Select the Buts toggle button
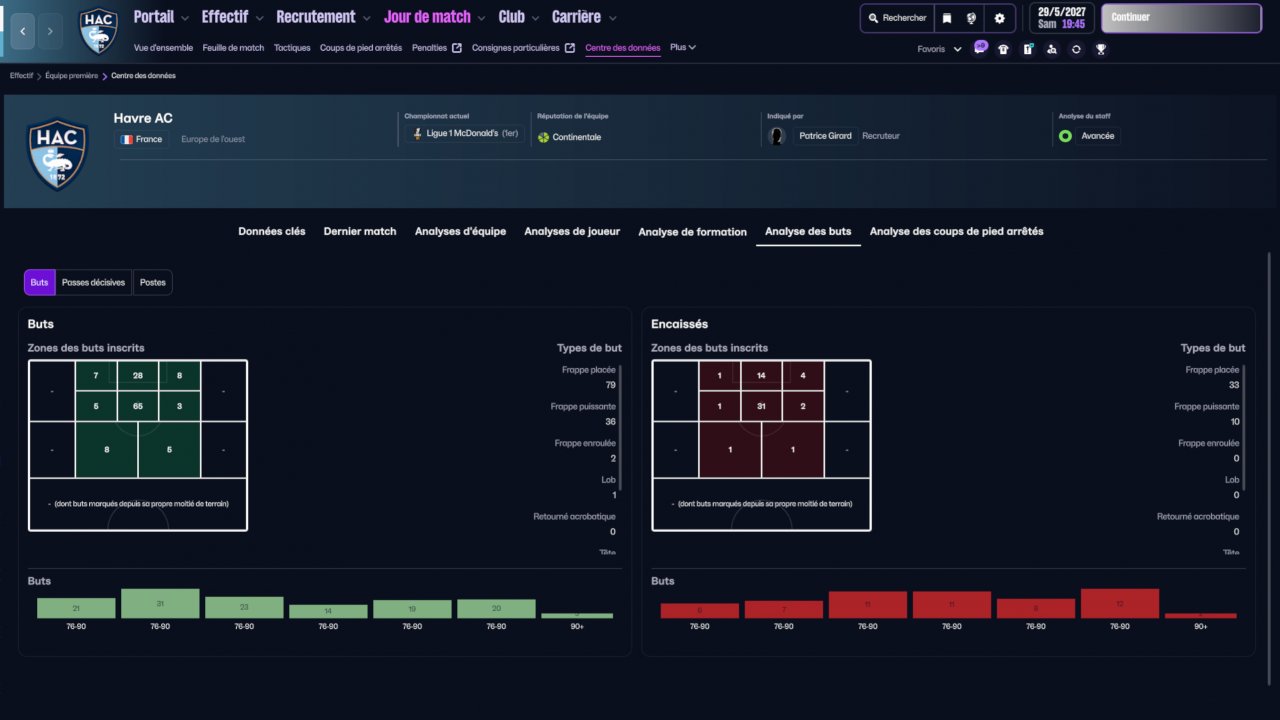This screenshot has width=1280, height=720. pyautogui.click(x=39, y=283)
